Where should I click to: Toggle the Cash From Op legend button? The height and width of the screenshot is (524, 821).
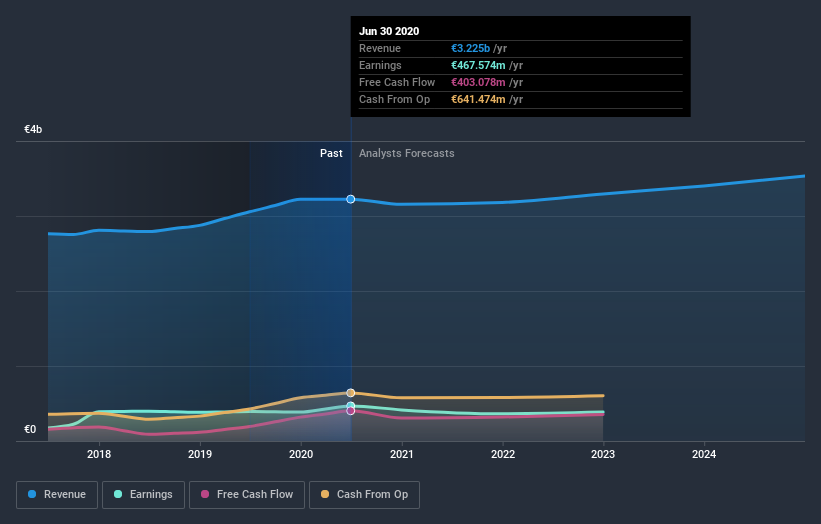tap(364, 495)
